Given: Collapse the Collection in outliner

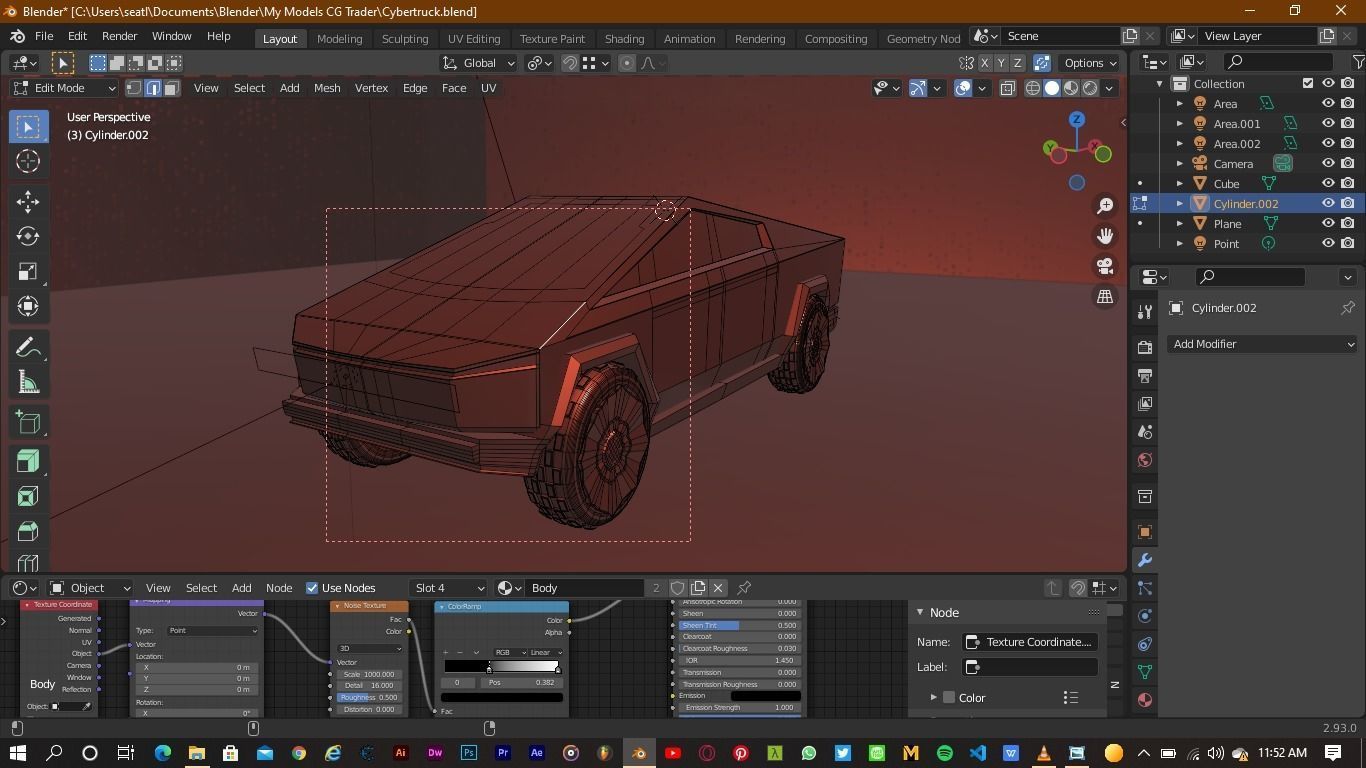Looking at the screenshot, I should pos(1160,84).
